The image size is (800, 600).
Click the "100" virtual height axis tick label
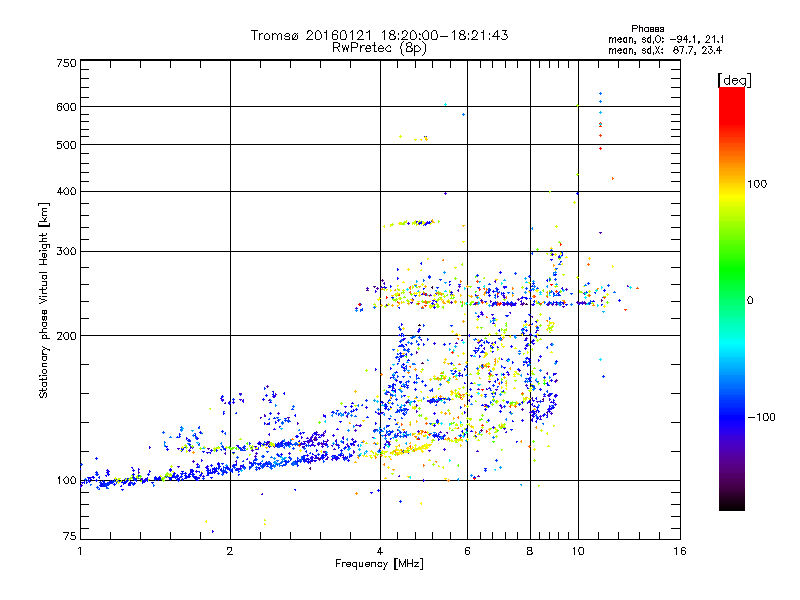point(66,480)
